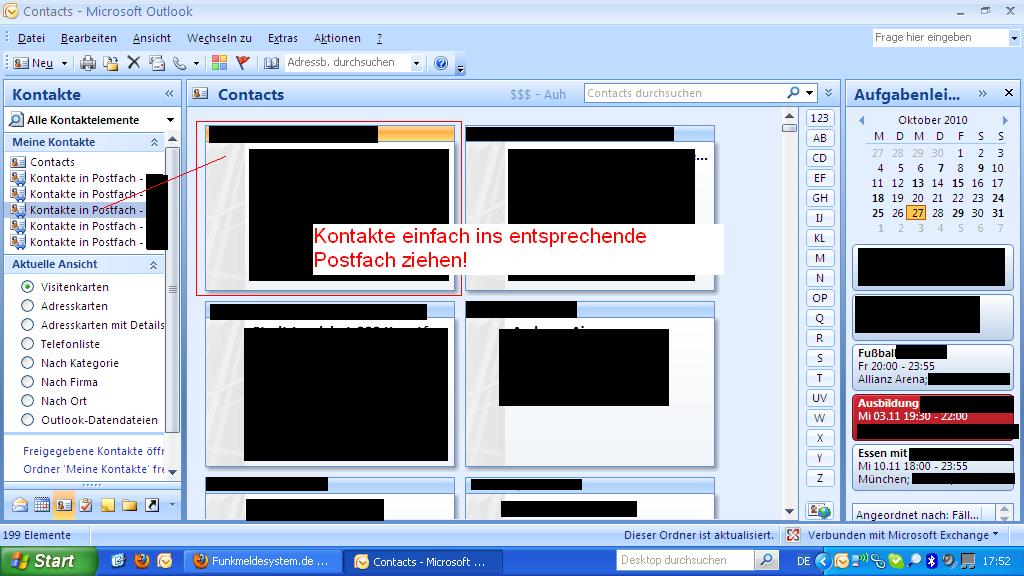Open the phone call dropdown arrow
Screen dimensions: 1024x576
pos(196,63)
